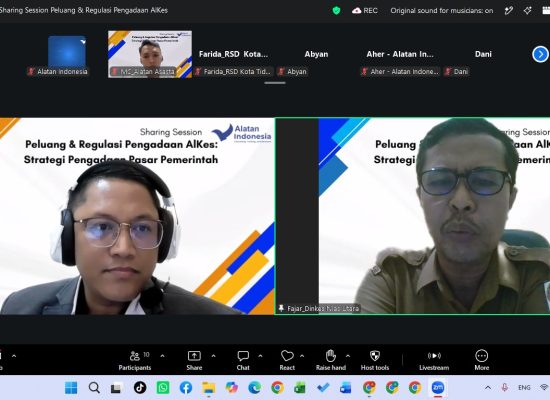
Task: Open the Windows Start menu
Action: coord(71,388)
